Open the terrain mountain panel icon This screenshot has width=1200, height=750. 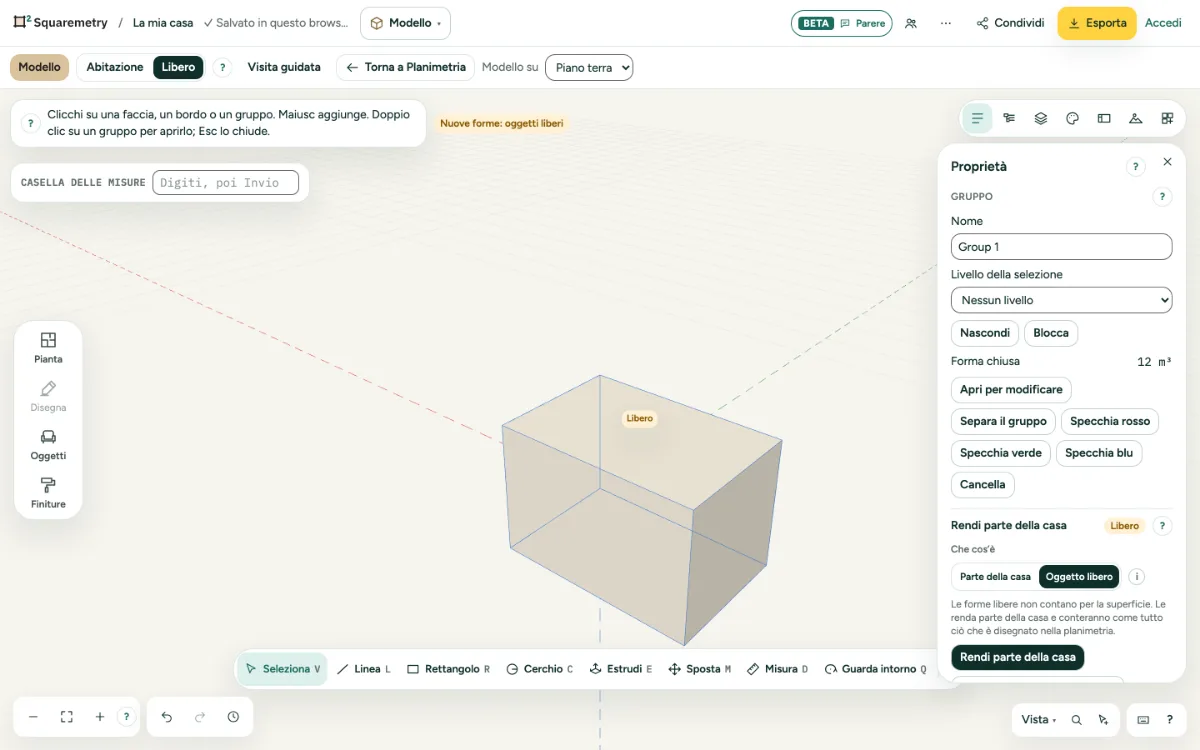[x=1135, y=118]
